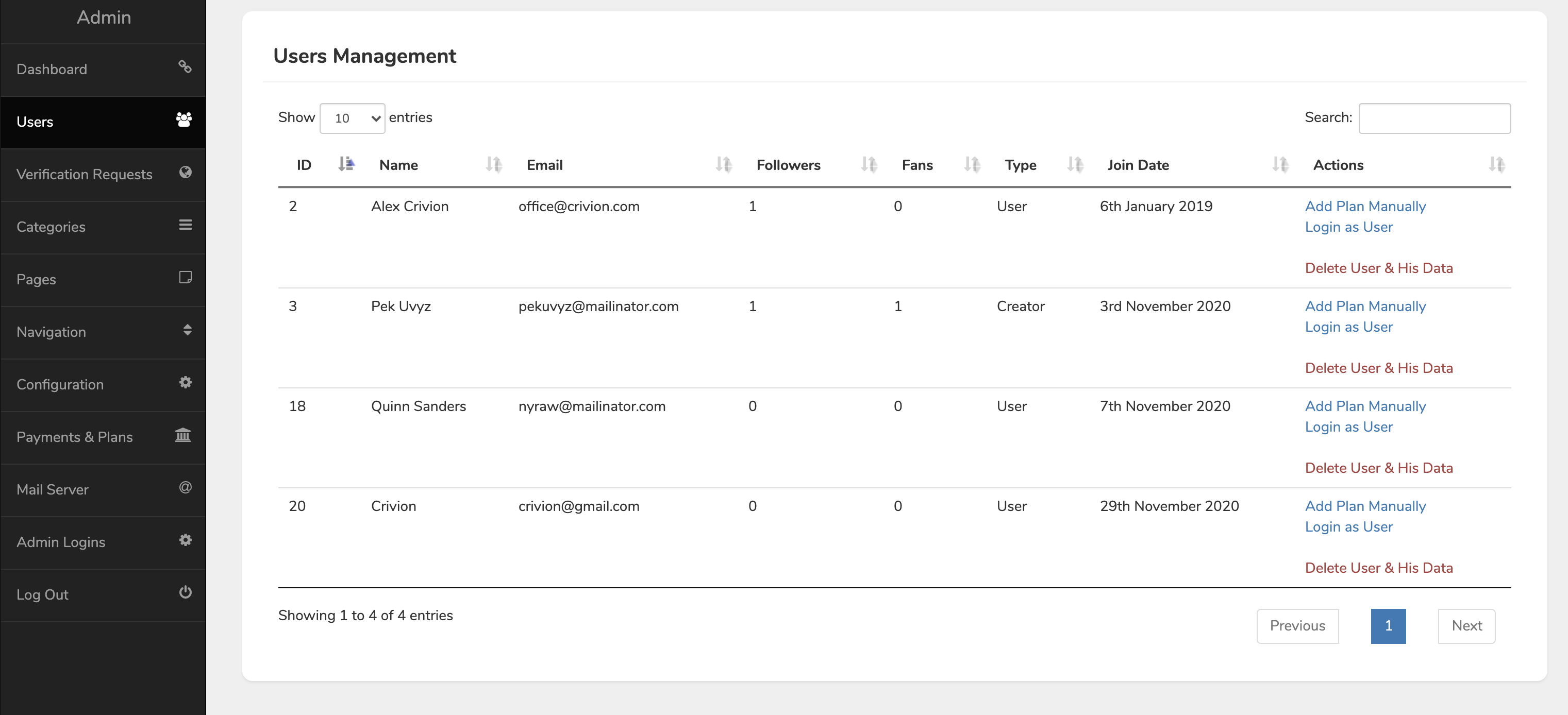Click the ID column header label
The image size is (1568, 715).
tap(304, 165)
